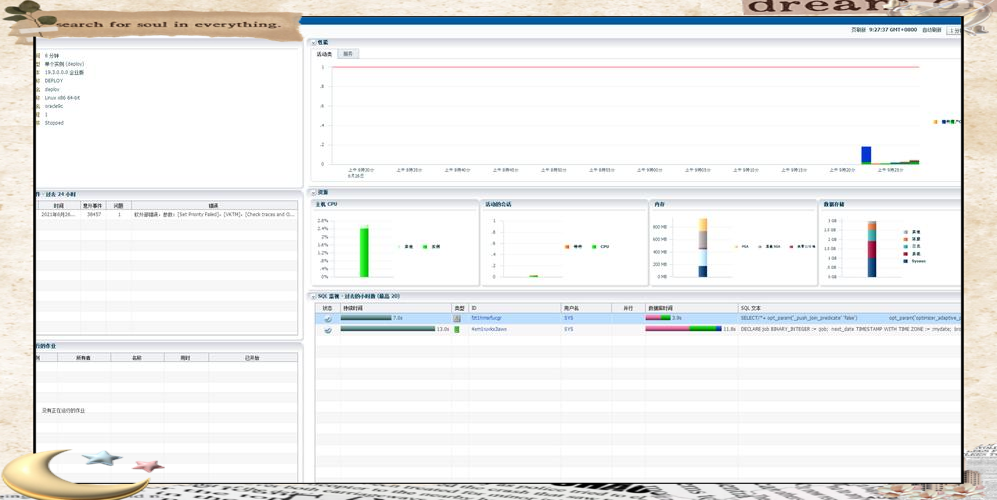The height and width of the screenshot is (500, 997).
Task: Click the 19.3.0.0.0 企业版 version link
Action: (64, 73)
